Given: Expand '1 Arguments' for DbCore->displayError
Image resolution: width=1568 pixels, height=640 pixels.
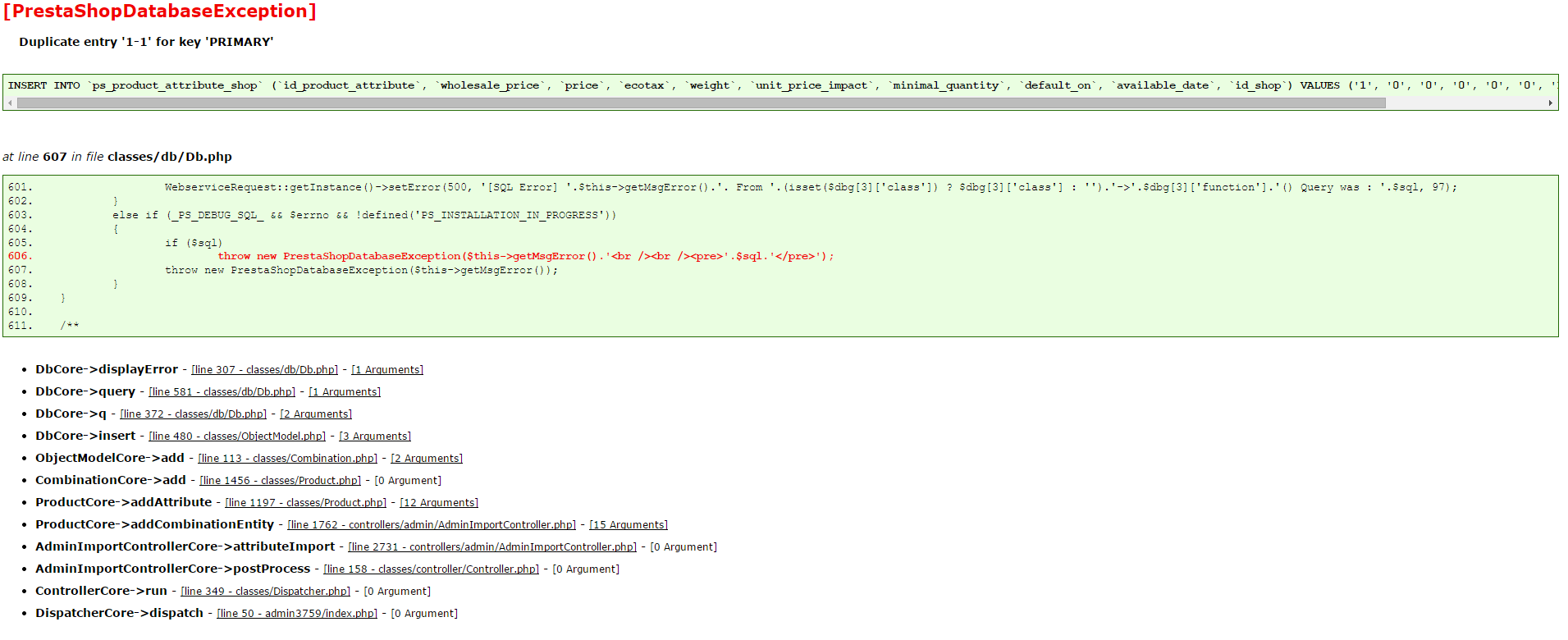Looking at the screenshot, I should (x=387, y=370).
